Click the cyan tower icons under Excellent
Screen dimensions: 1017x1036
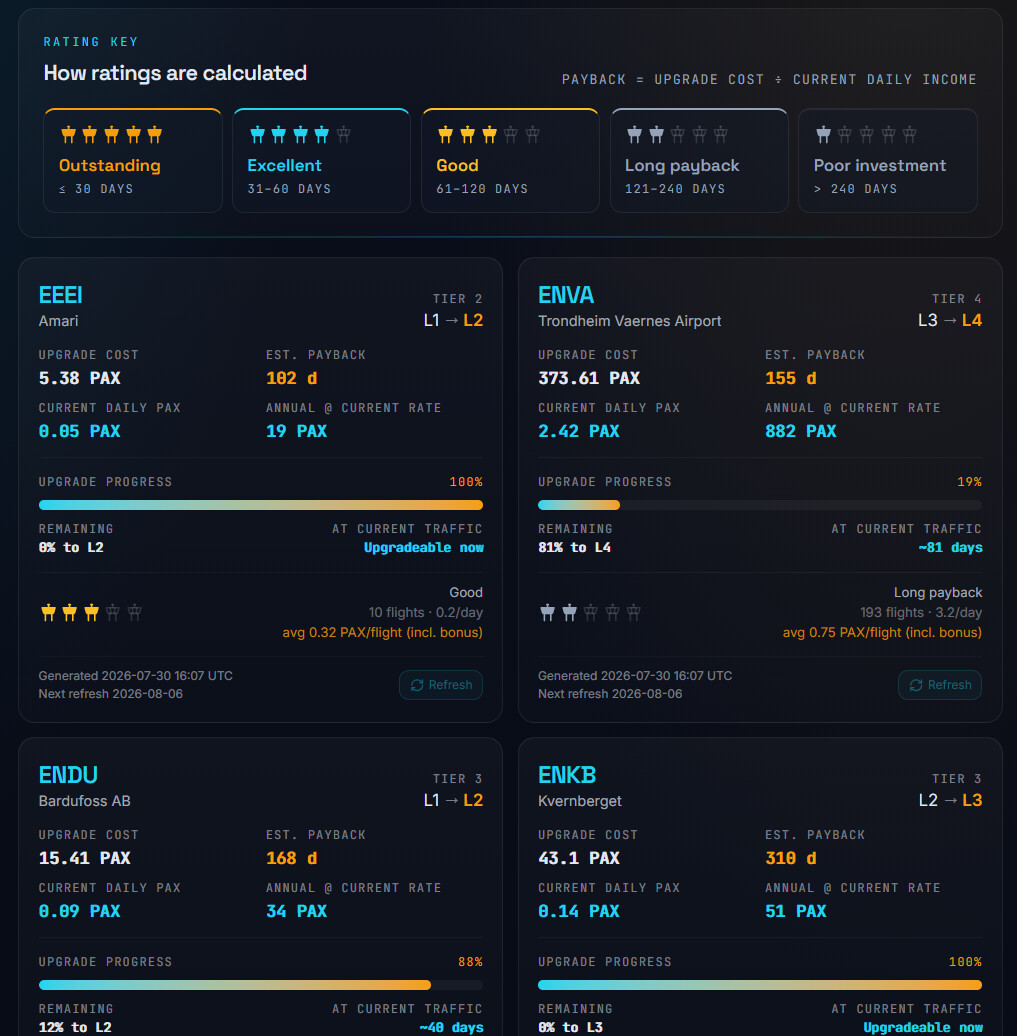pyautogui.click(x=289, y=135)
